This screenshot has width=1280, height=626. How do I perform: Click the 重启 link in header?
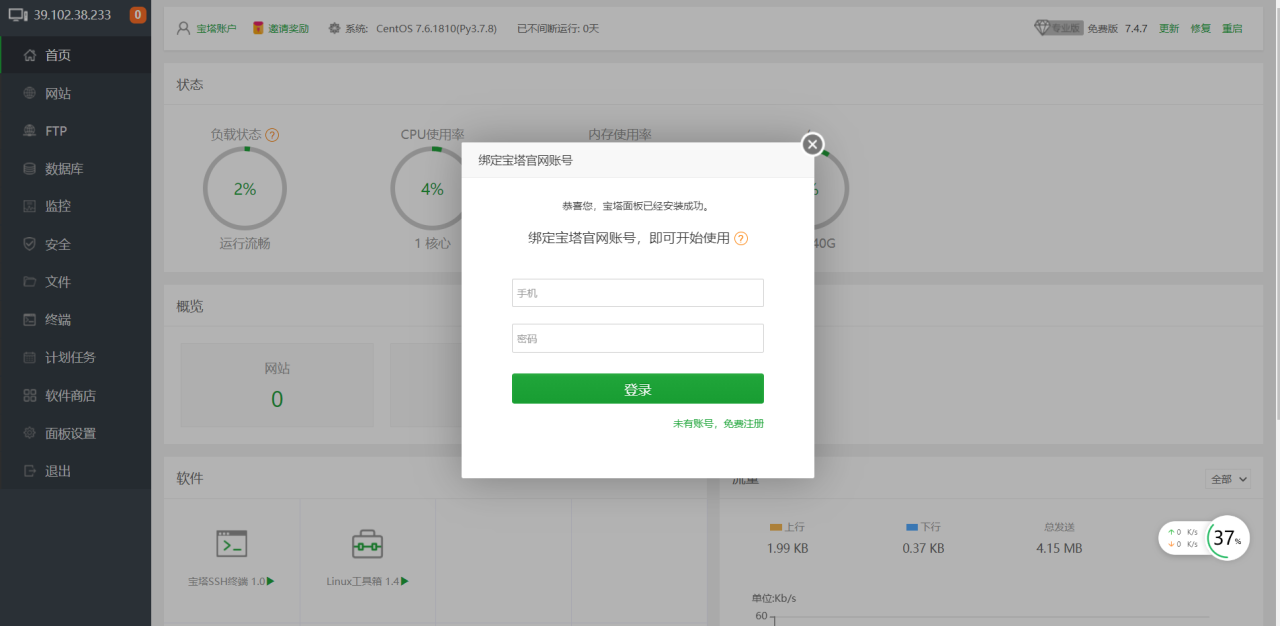point(1232,29)
